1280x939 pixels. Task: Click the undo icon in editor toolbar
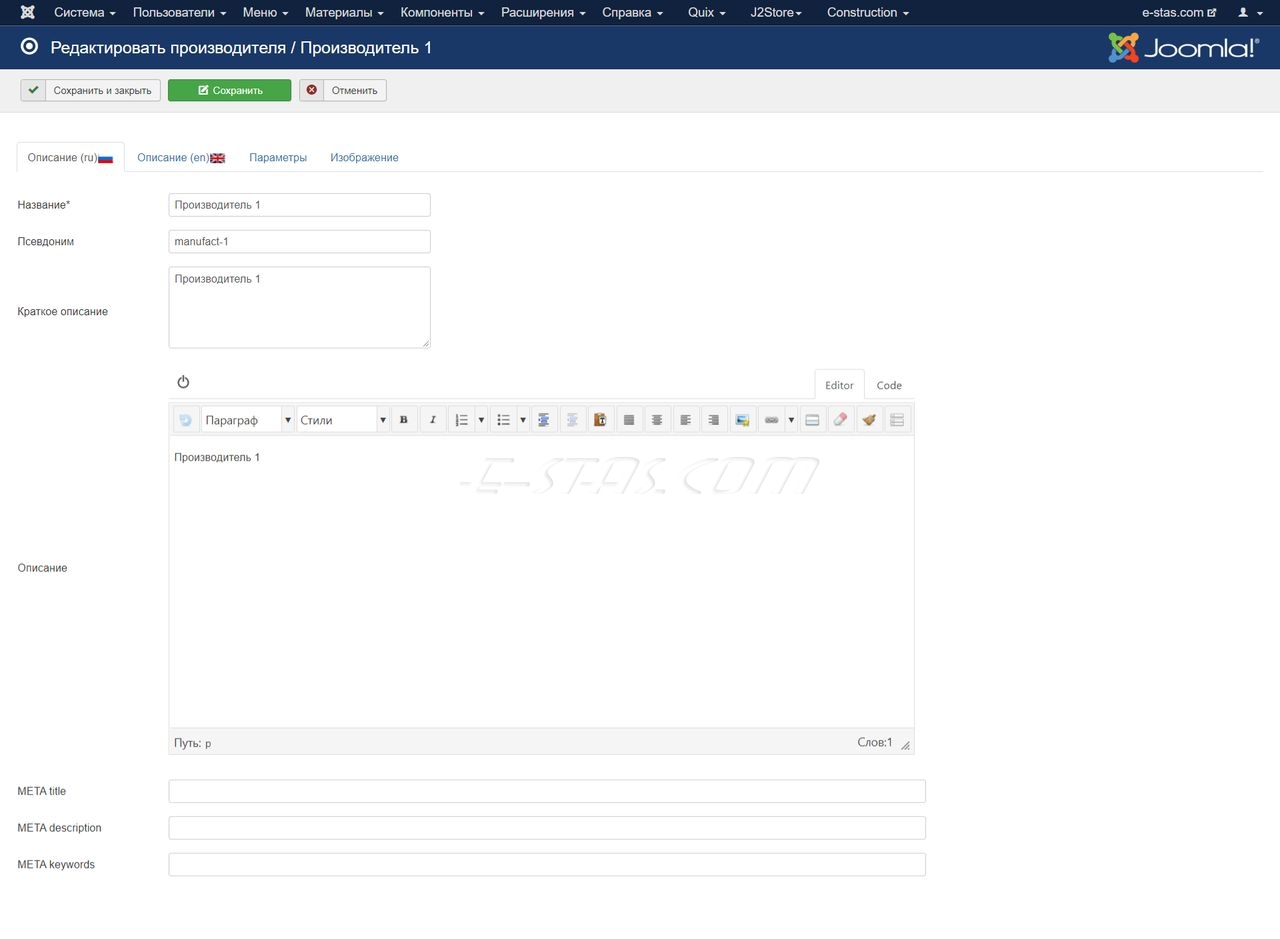point(186,420)
